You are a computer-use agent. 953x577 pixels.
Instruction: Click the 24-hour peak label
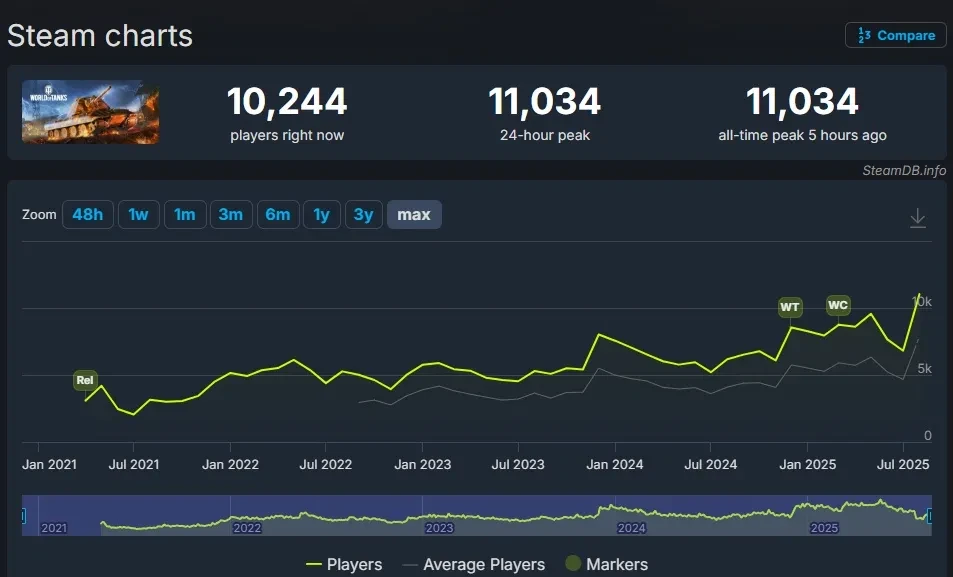click(545, 135)
